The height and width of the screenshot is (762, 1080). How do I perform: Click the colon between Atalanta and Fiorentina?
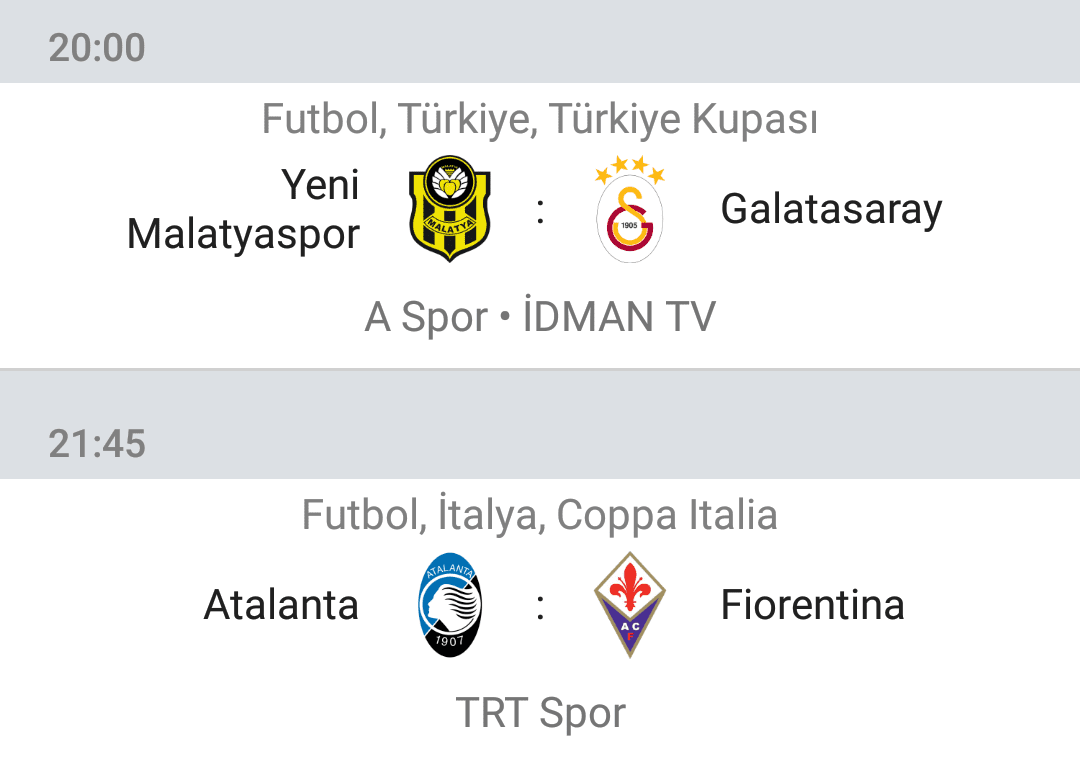tap(541, 607)
